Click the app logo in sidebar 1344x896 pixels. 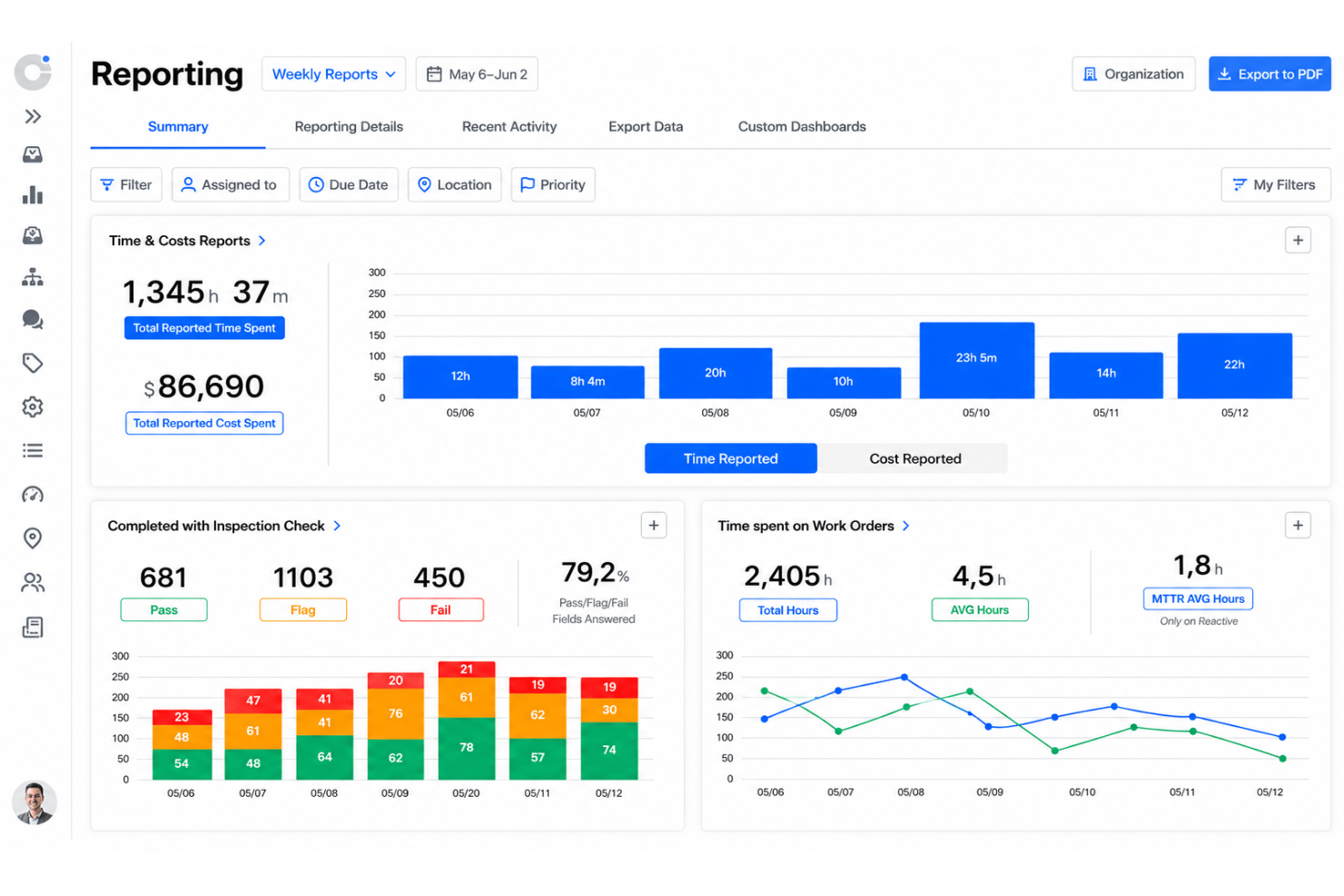33,72
